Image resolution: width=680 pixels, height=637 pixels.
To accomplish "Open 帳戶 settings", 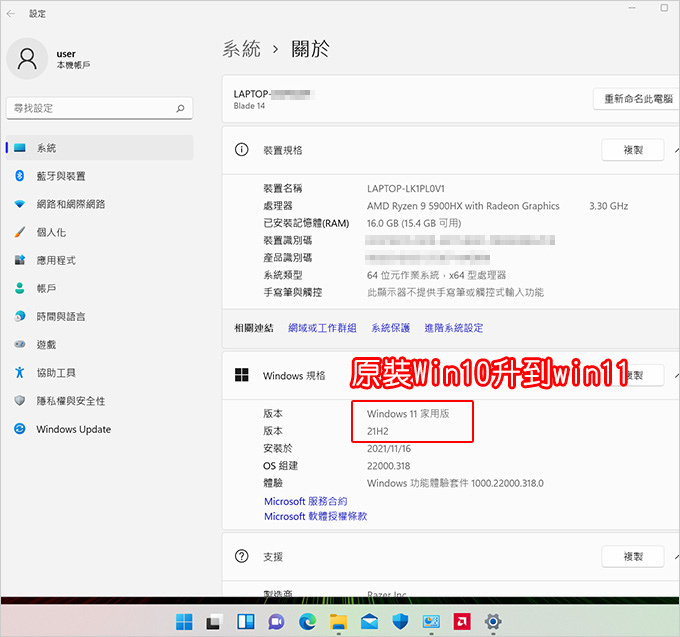I will tap(99, 288).
